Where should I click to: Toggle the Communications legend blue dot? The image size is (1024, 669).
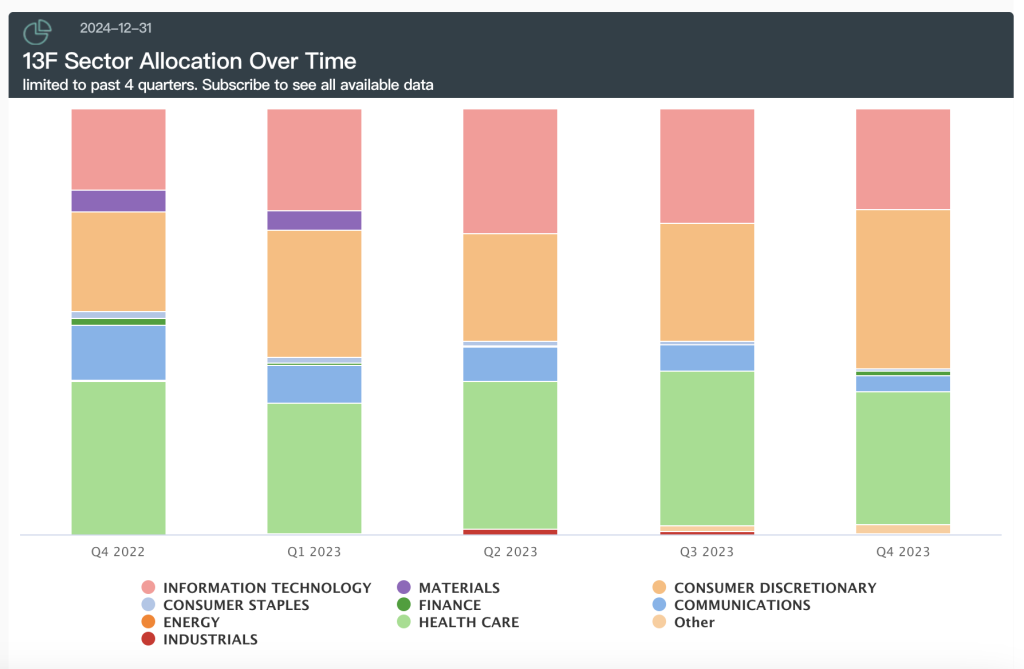coord(659,605)
